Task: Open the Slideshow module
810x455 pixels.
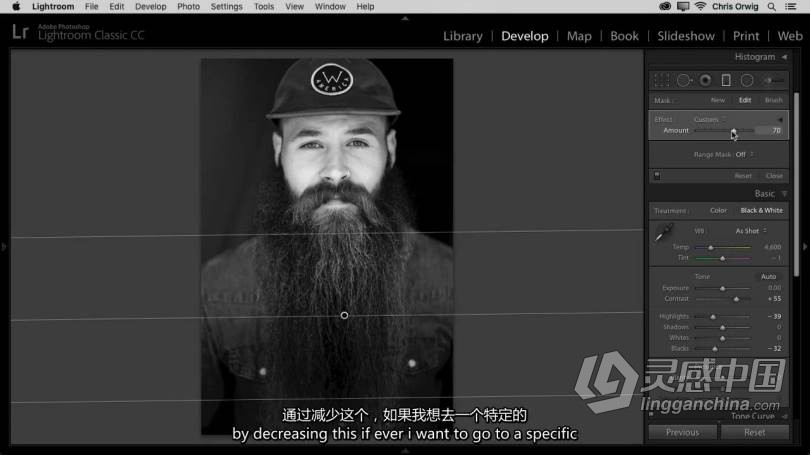Action: tap(686, 36)
